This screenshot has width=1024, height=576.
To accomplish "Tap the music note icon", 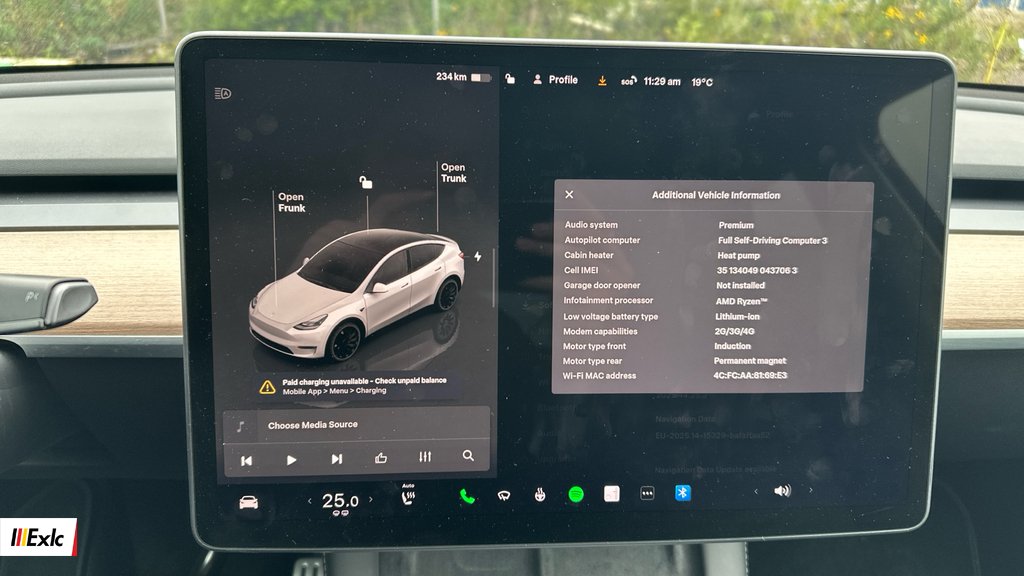I will pos(240,426).
